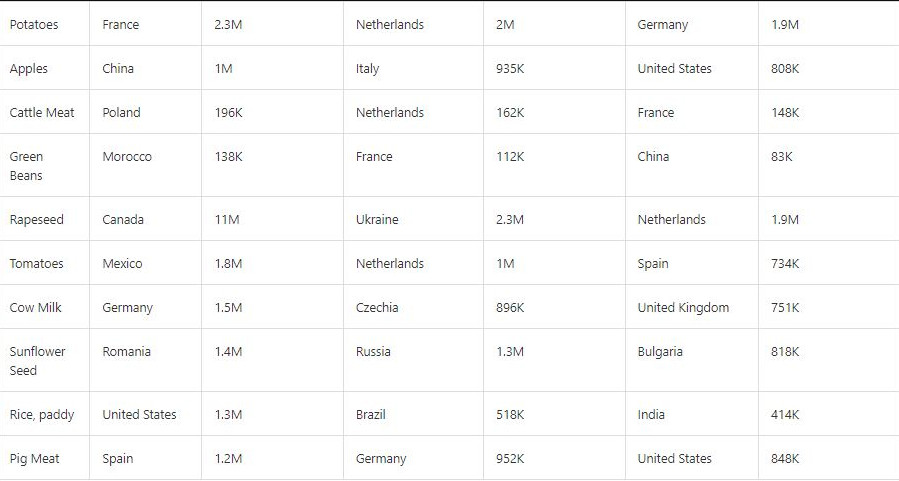Click the Ukraine cell
This screenshot has width=899, height=481.
coord(377,220)
